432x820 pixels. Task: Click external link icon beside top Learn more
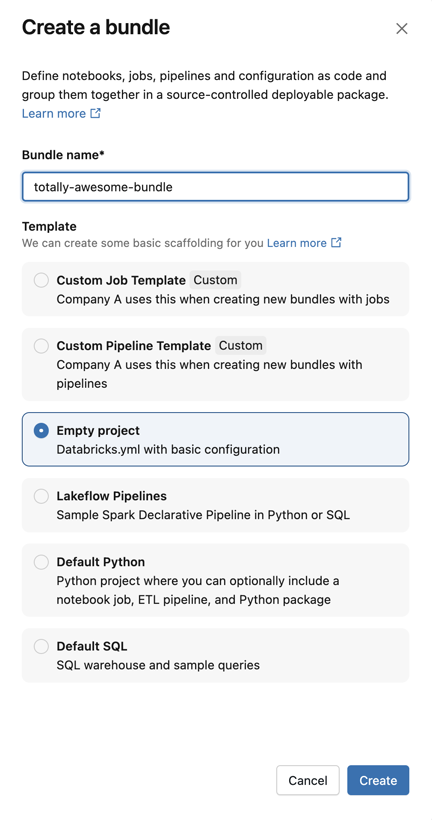[95, 113]
